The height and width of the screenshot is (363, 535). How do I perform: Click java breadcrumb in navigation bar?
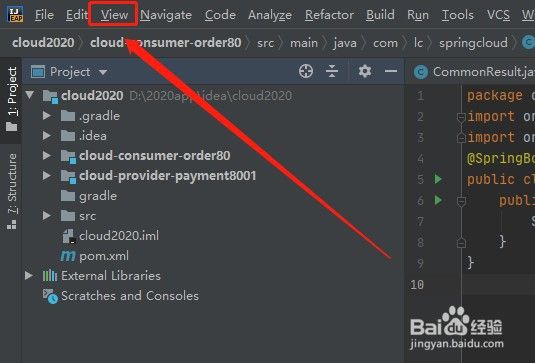click(345, 43)
